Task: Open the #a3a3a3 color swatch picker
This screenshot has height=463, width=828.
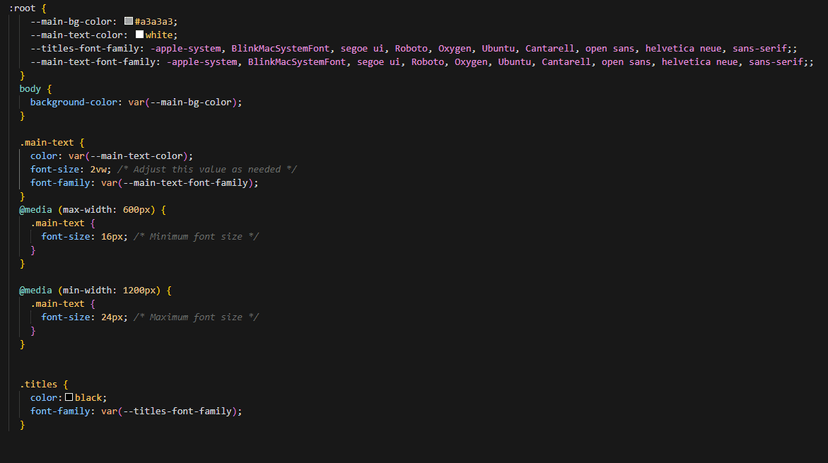Action: (x=129, y=20)
